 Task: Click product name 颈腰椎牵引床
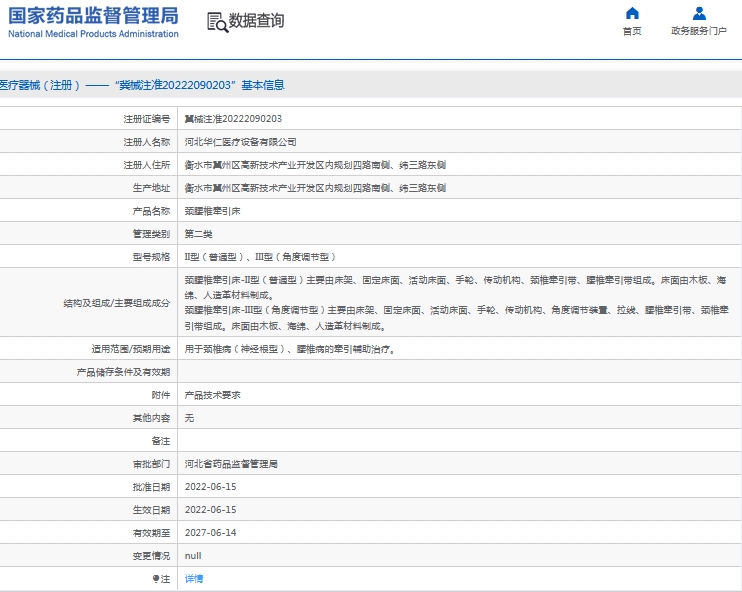pyautogui.click(x=212, y=211)
